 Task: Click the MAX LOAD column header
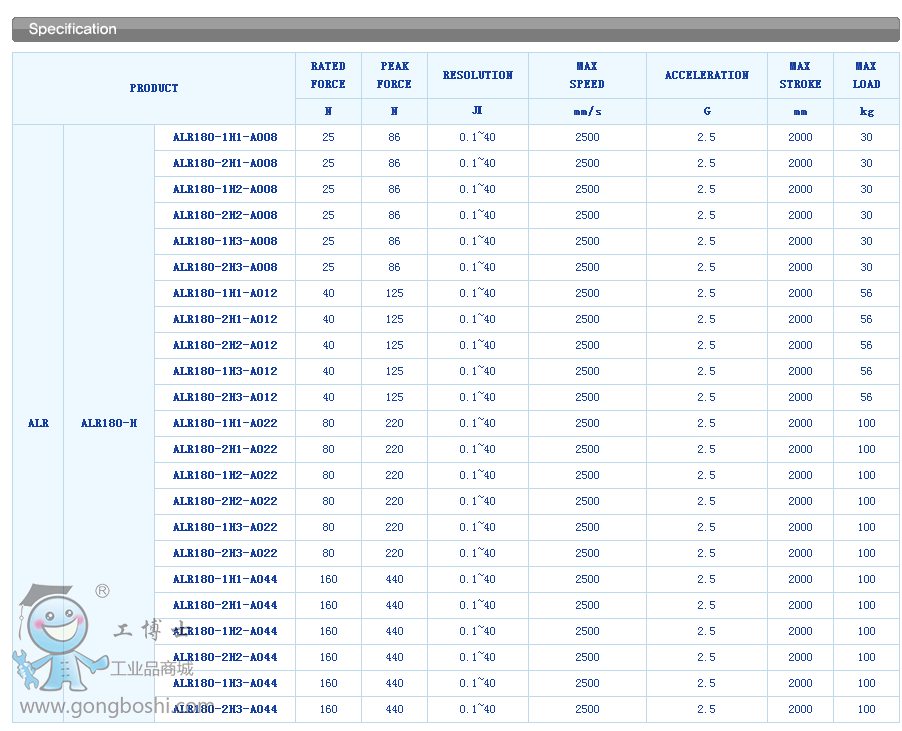click(866, 75)
